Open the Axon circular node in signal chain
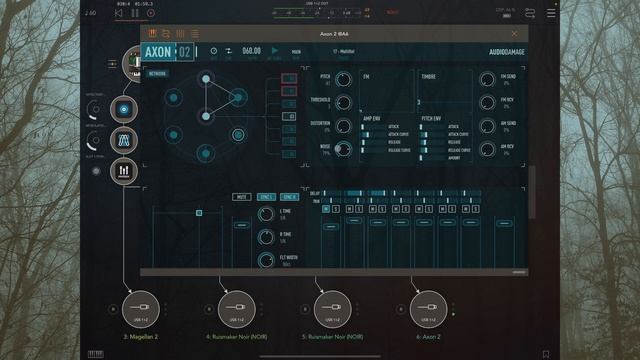 [x=124, y=109]
